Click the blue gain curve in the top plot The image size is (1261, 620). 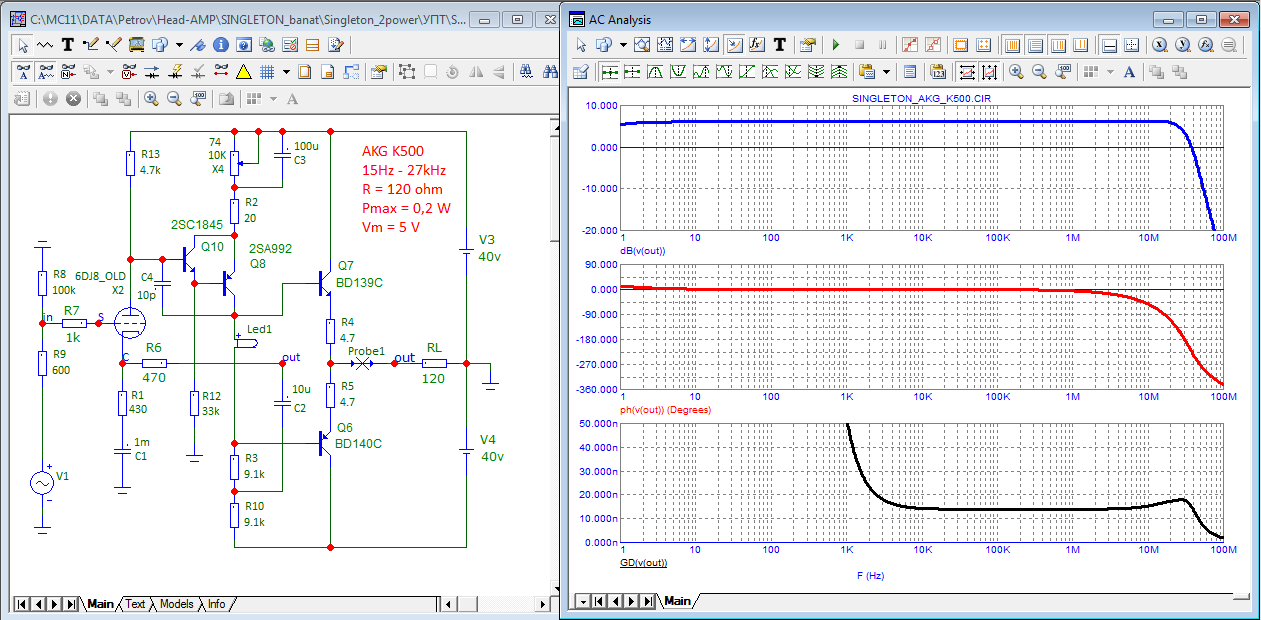pyautogui.click(x=900, y=122)
